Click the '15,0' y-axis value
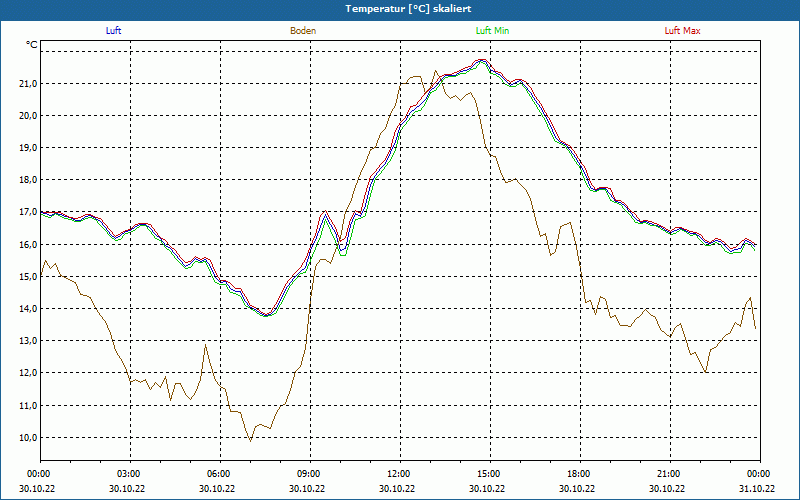The image size is (800, 500). tap(29, 277)
